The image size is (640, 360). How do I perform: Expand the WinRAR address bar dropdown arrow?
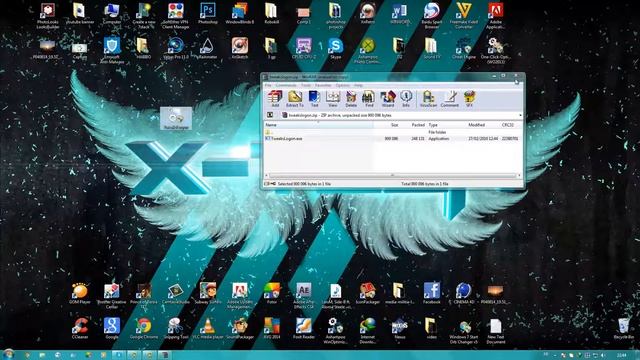[x=520, y=116]
